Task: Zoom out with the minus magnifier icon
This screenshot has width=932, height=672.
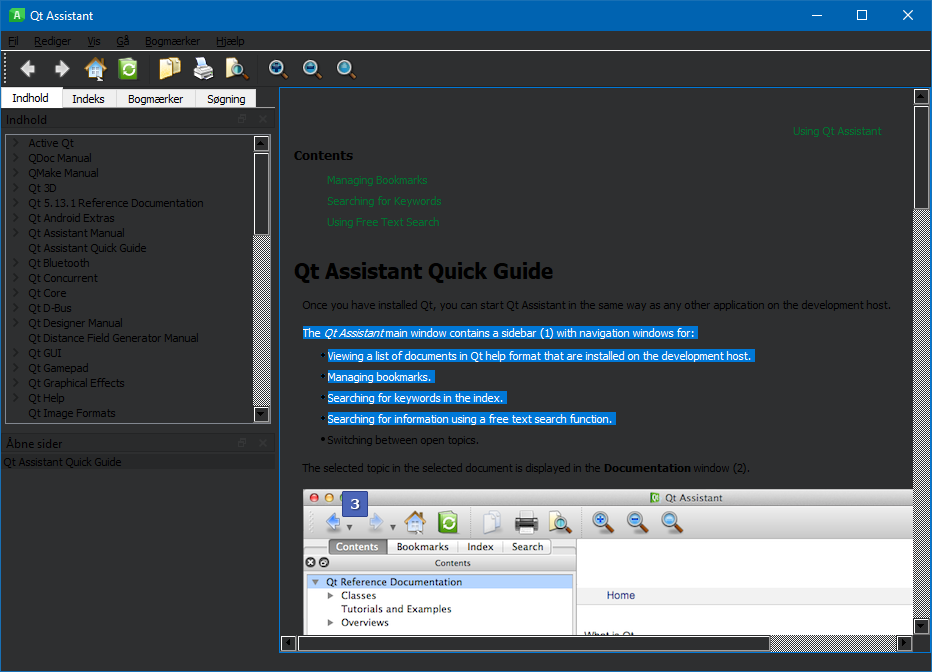Action: click(x=311, y=69)
